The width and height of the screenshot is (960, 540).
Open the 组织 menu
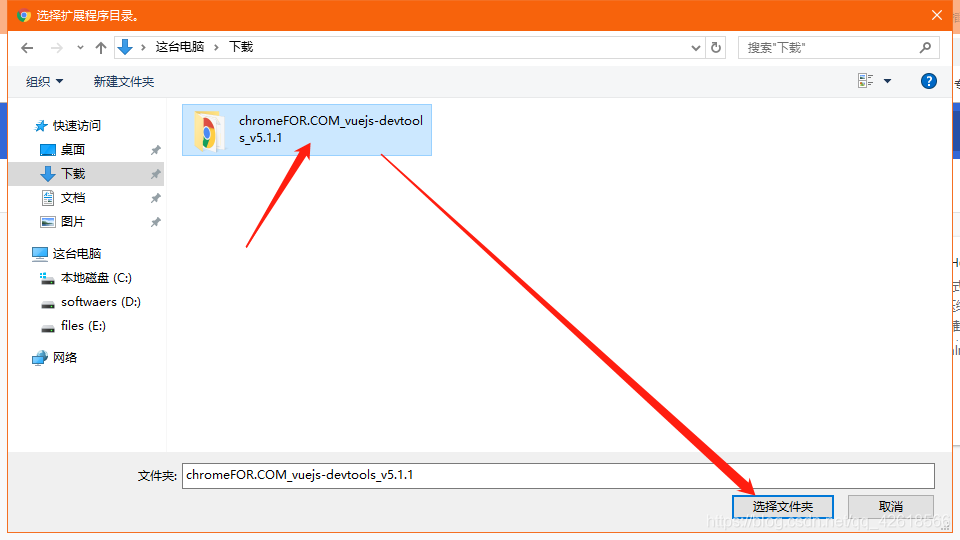click(44, 81)
